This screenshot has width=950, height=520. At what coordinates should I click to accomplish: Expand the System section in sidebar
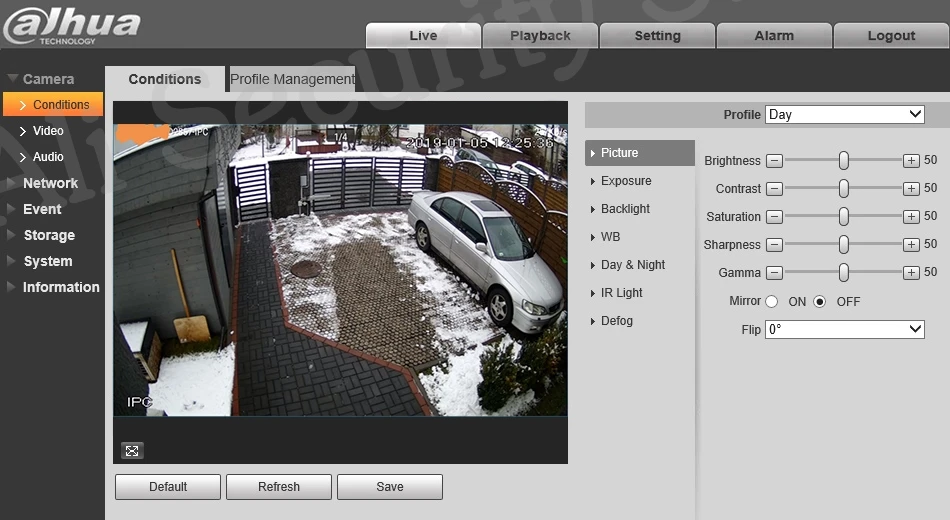pos(40,261)
